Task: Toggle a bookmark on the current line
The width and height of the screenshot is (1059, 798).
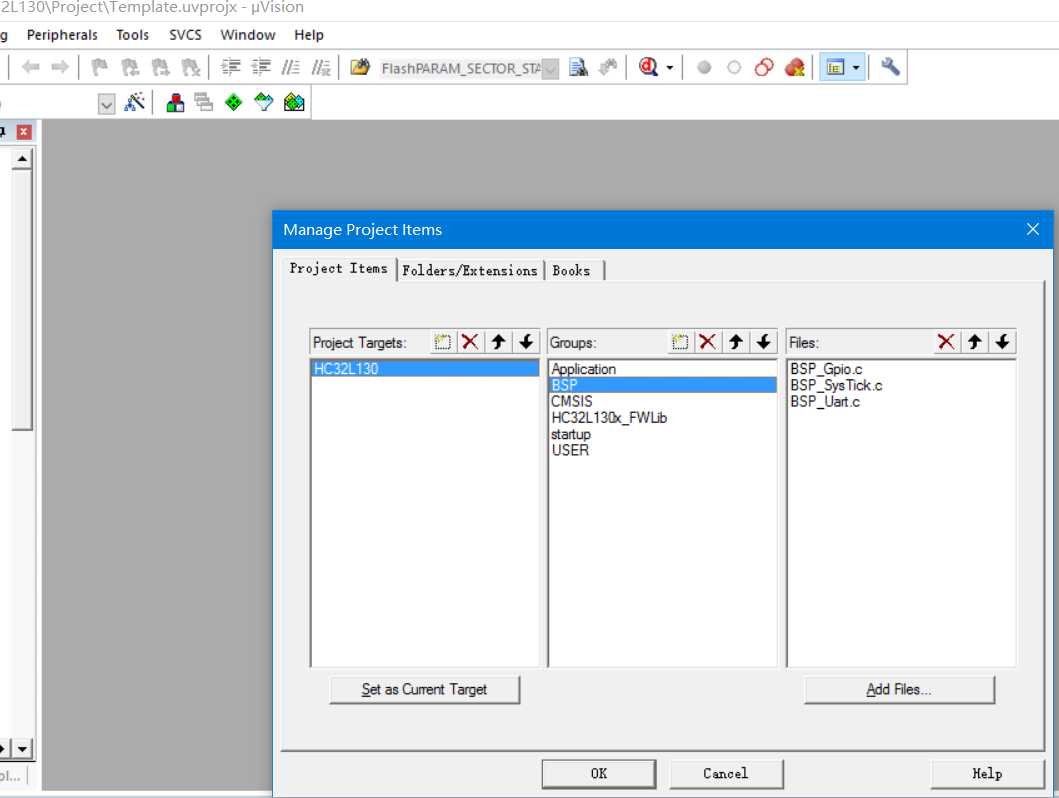Action: [100, 67]
